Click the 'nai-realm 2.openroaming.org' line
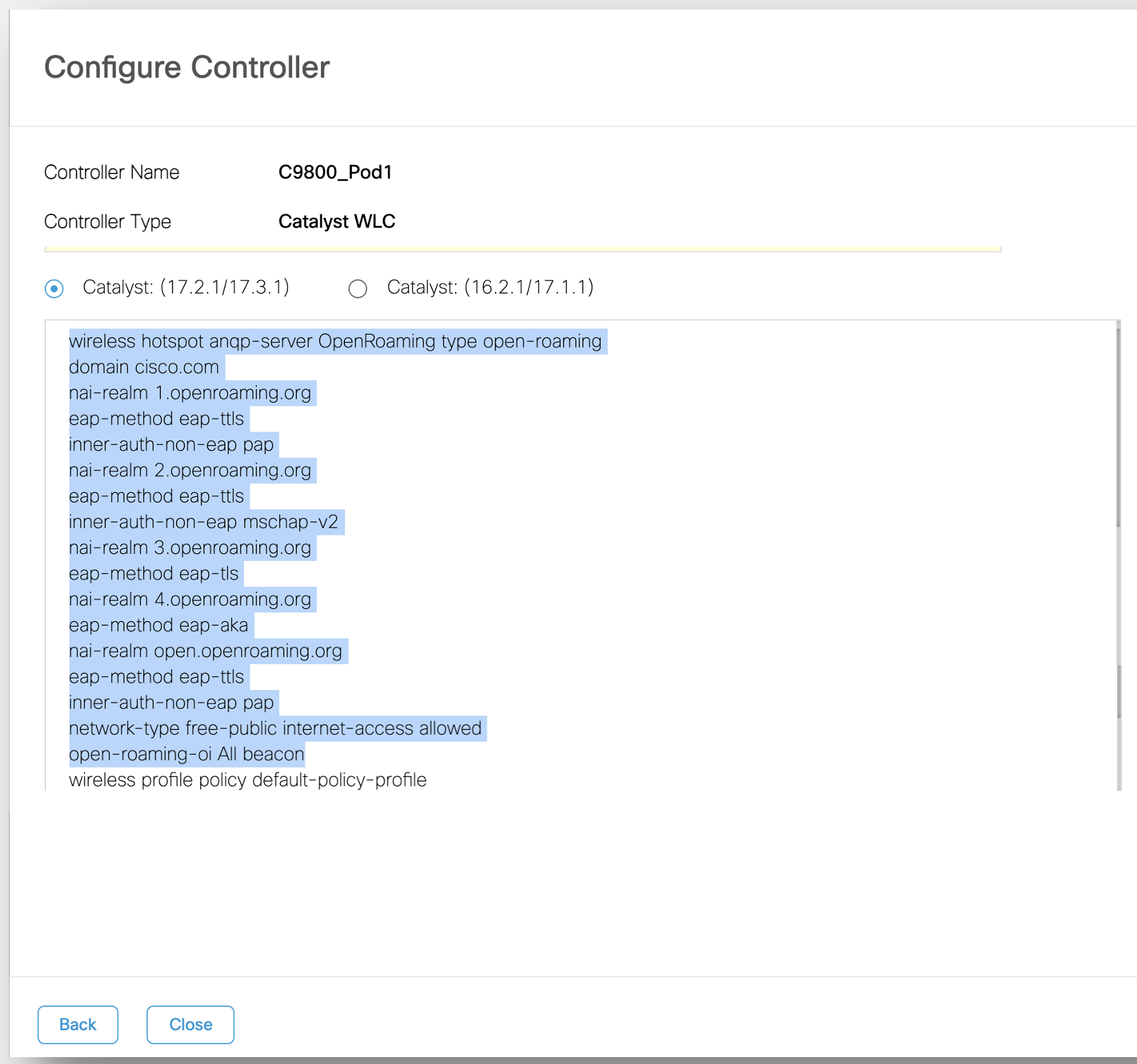The width and height of the screenshot is (1137, 1064). 190,471
